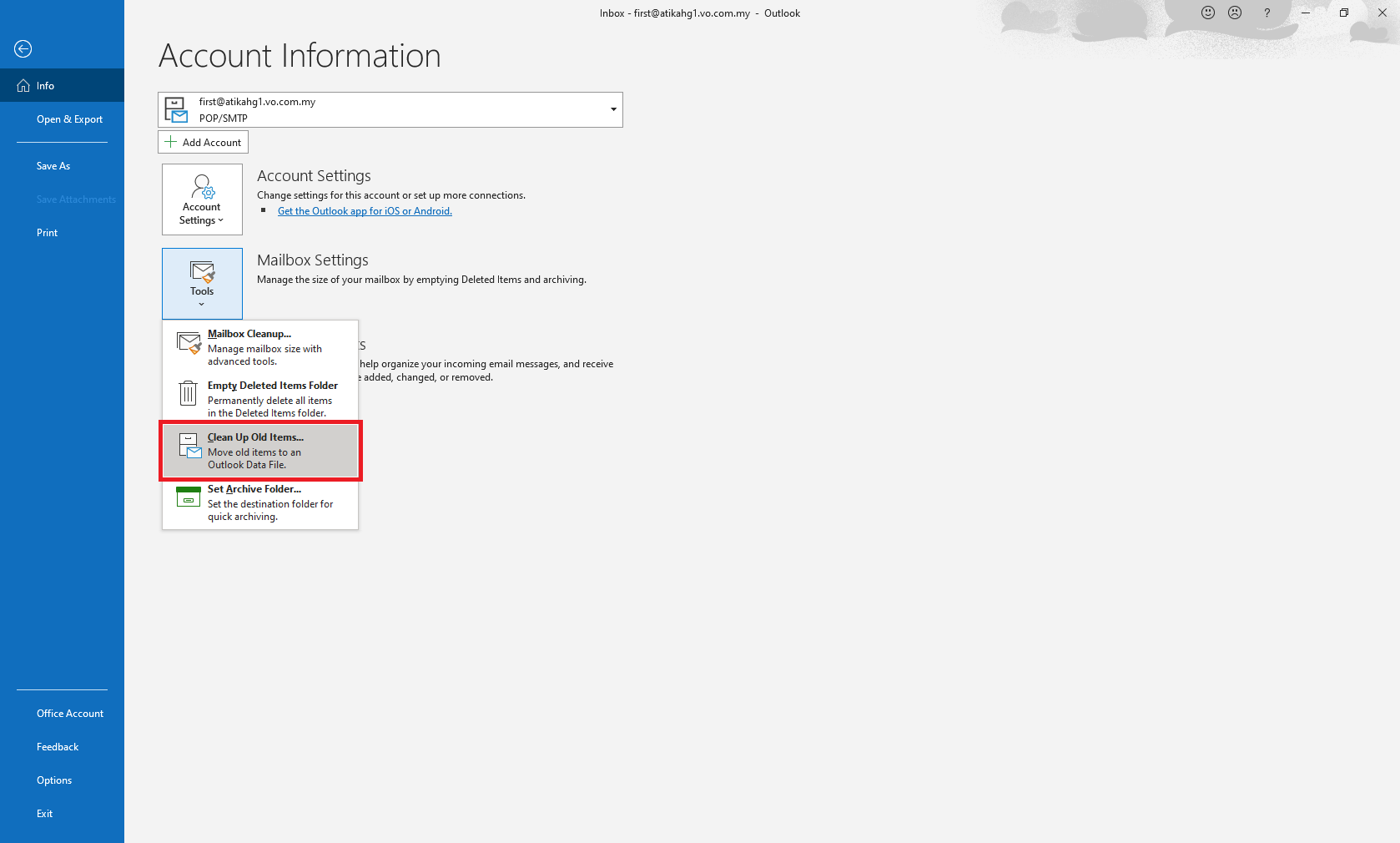The height and width of the screenshot is (843, 1400).
Task: Click the frowning face feedback icon
Action: pos(1235,13)
